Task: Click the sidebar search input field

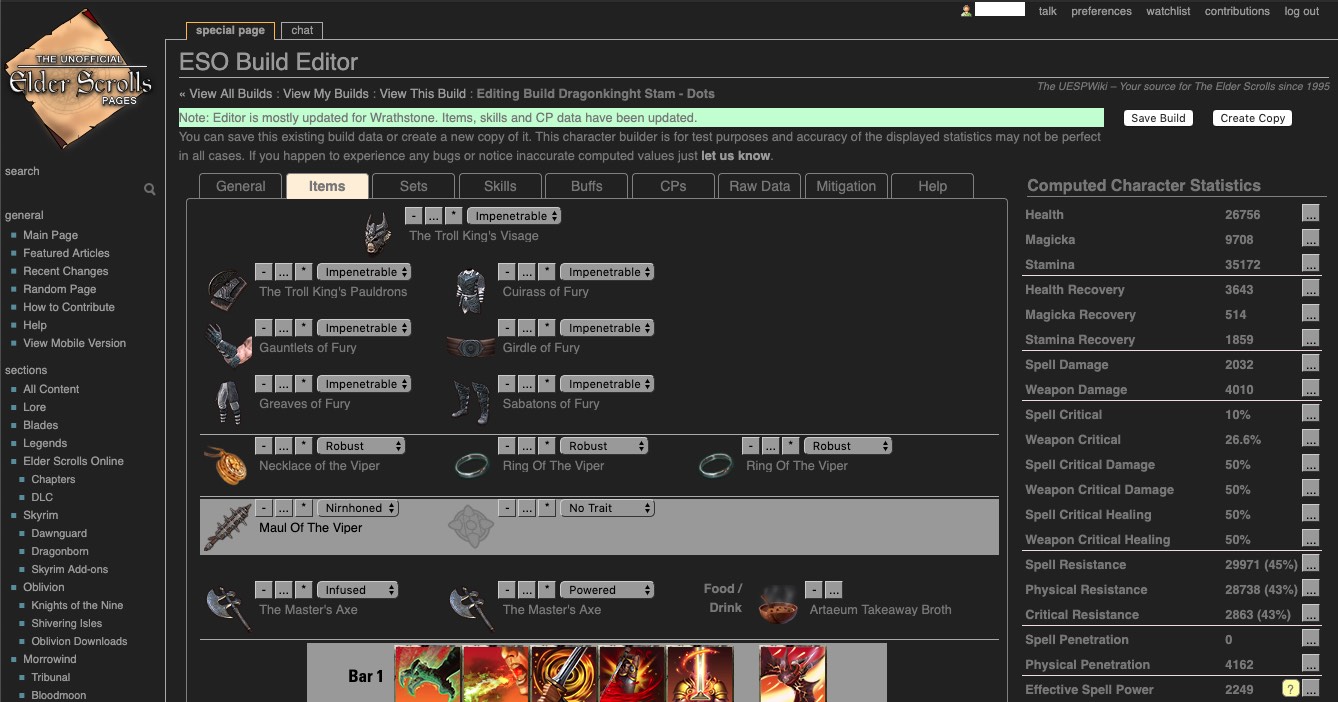Action: click(x=72, y=189)
